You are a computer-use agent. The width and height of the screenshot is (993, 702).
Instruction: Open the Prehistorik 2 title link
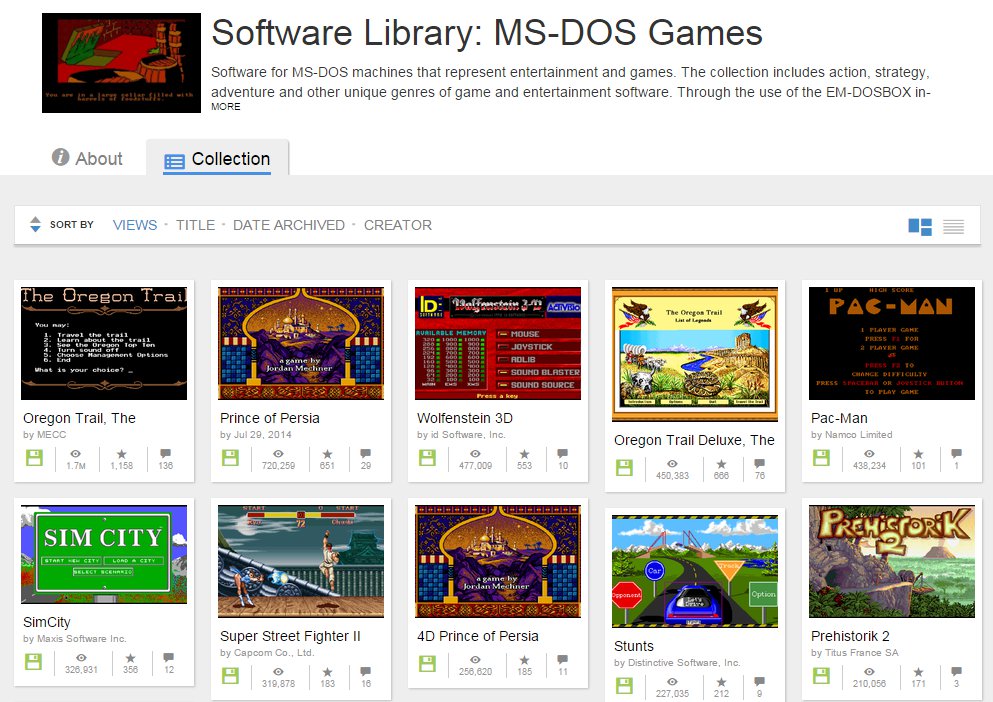pos(850,636)
